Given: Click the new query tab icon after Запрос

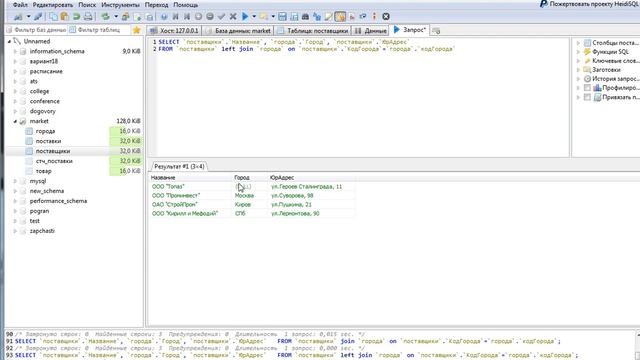Looking at the screenshot, I should tap(436, 31).
